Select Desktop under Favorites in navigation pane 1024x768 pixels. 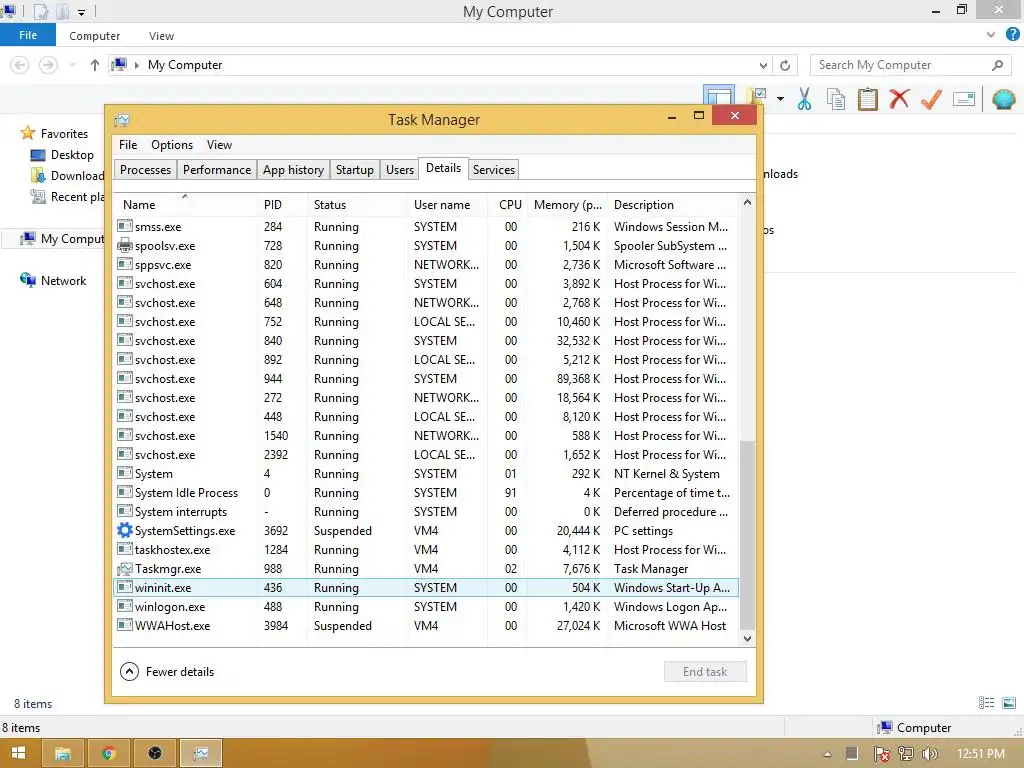(63, 155)
